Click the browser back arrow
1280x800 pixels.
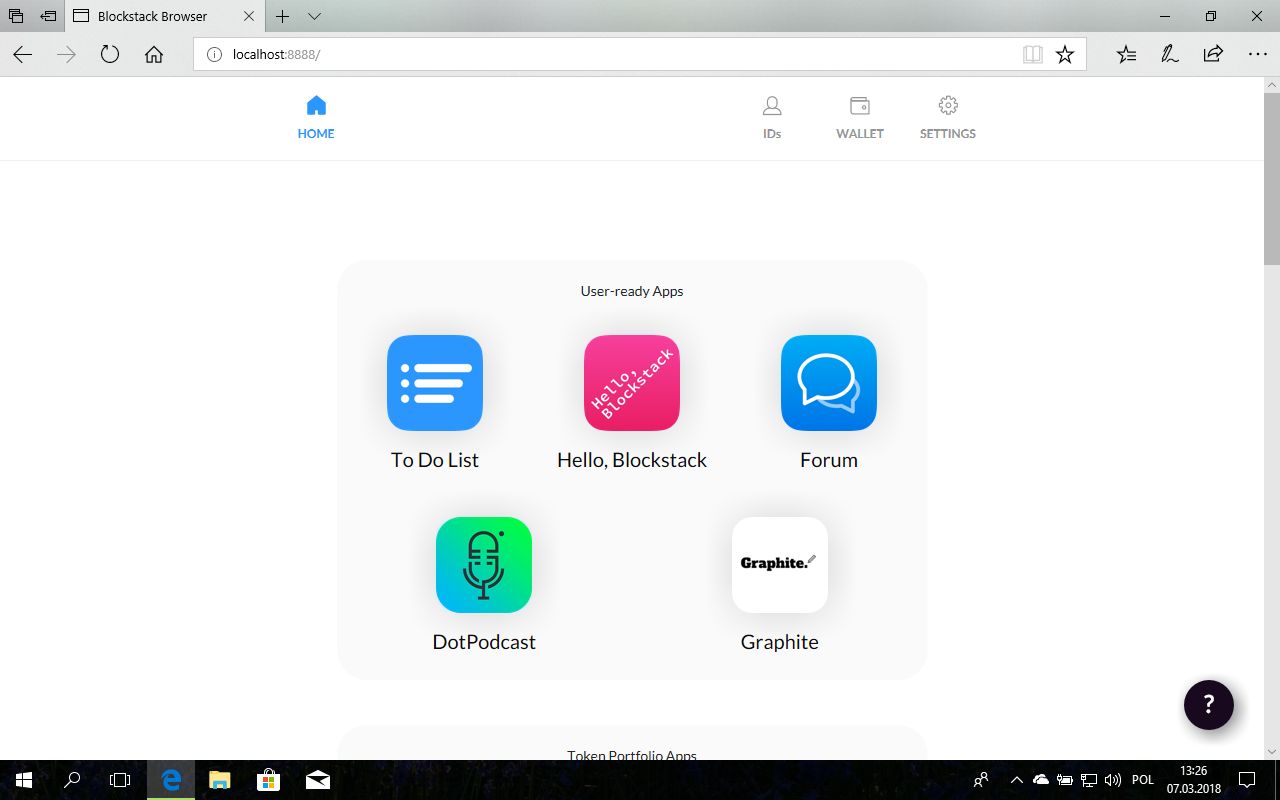(x=23, y=55)
